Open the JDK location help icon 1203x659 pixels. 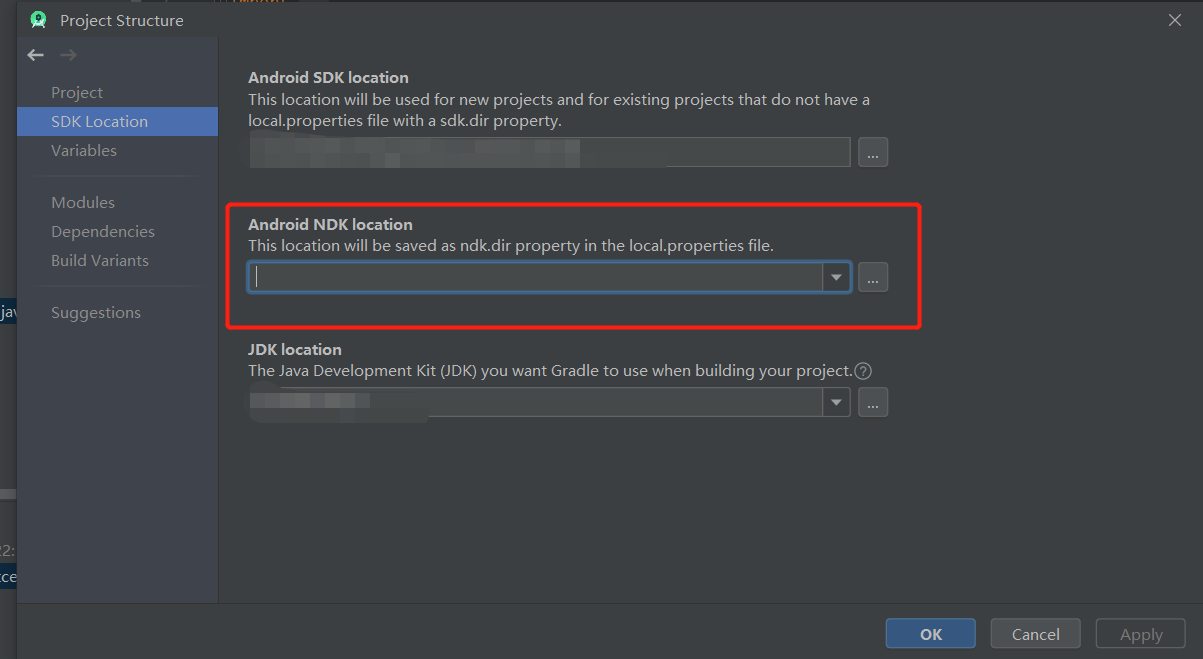coord(864,371)
